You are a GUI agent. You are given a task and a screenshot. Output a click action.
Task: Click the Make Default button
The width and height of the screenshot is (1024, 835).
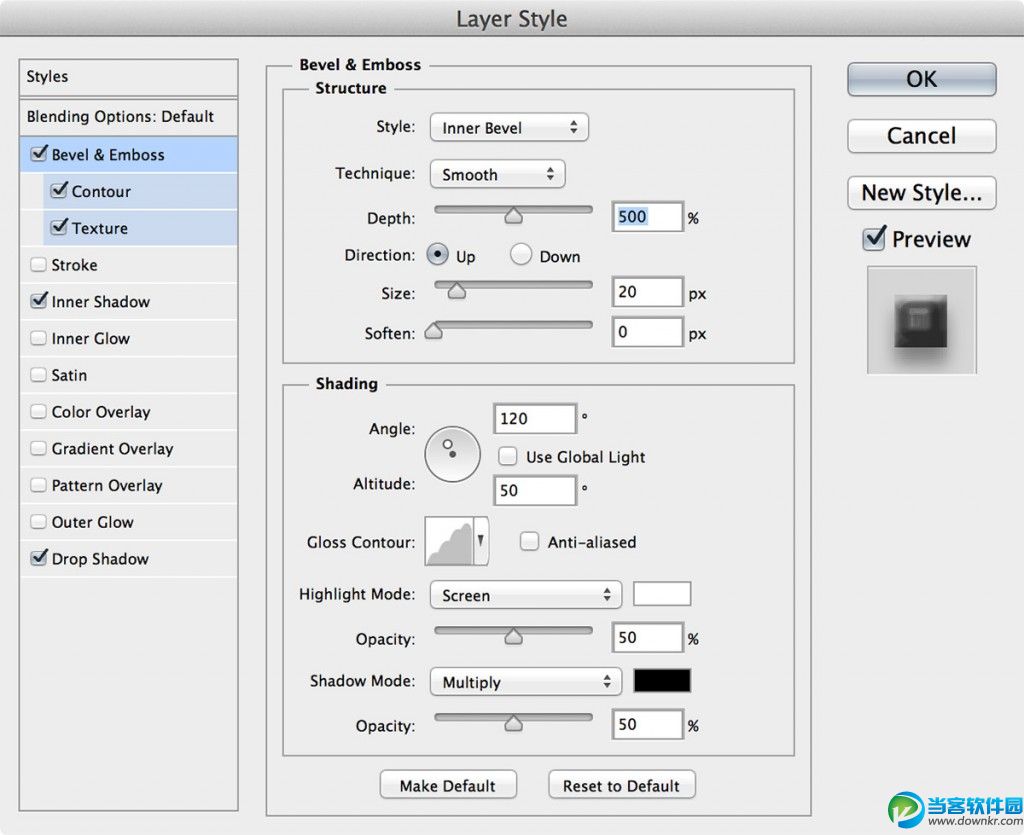point(448,785)
